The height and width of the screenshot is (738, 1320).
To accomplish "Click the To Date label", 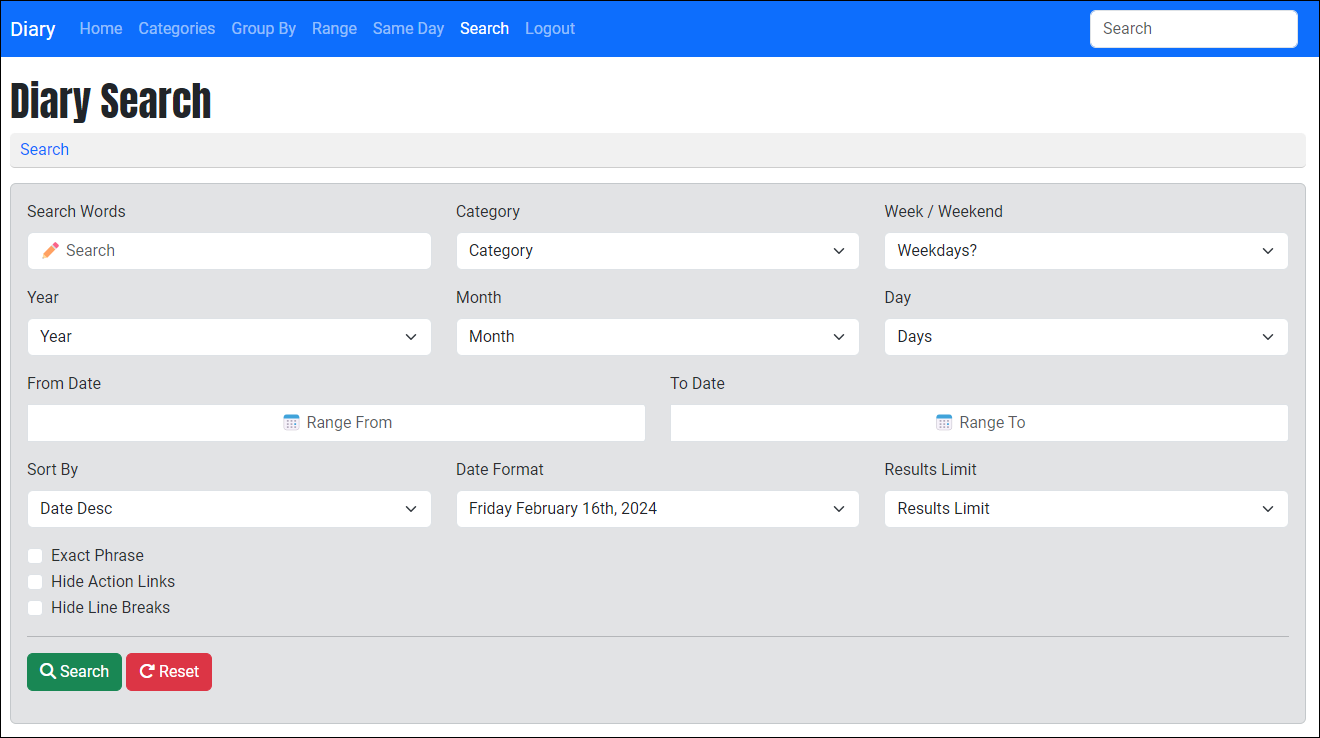I will tap(697, 384).
